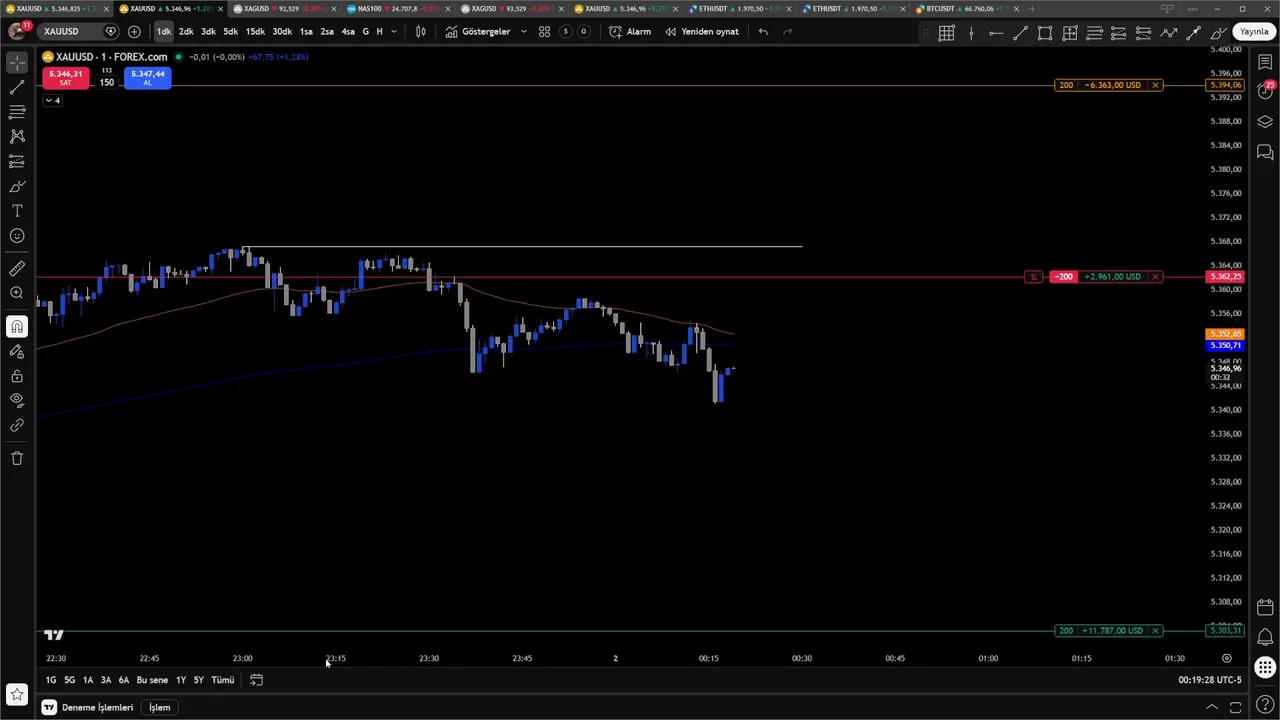1280x720 pixels.
Task: Select vertical line tool in favorites bar
Action: pos(971,33)
